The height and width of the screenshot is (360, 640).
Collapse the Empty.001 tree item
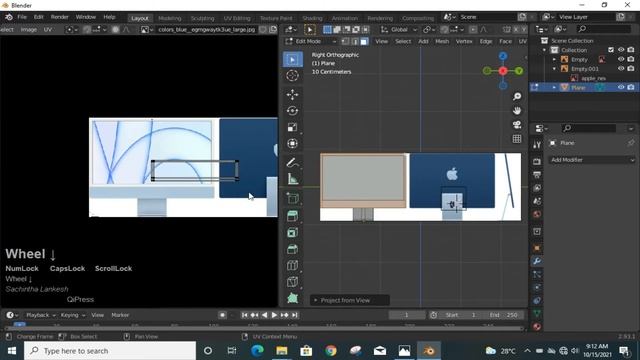(554, 69)
